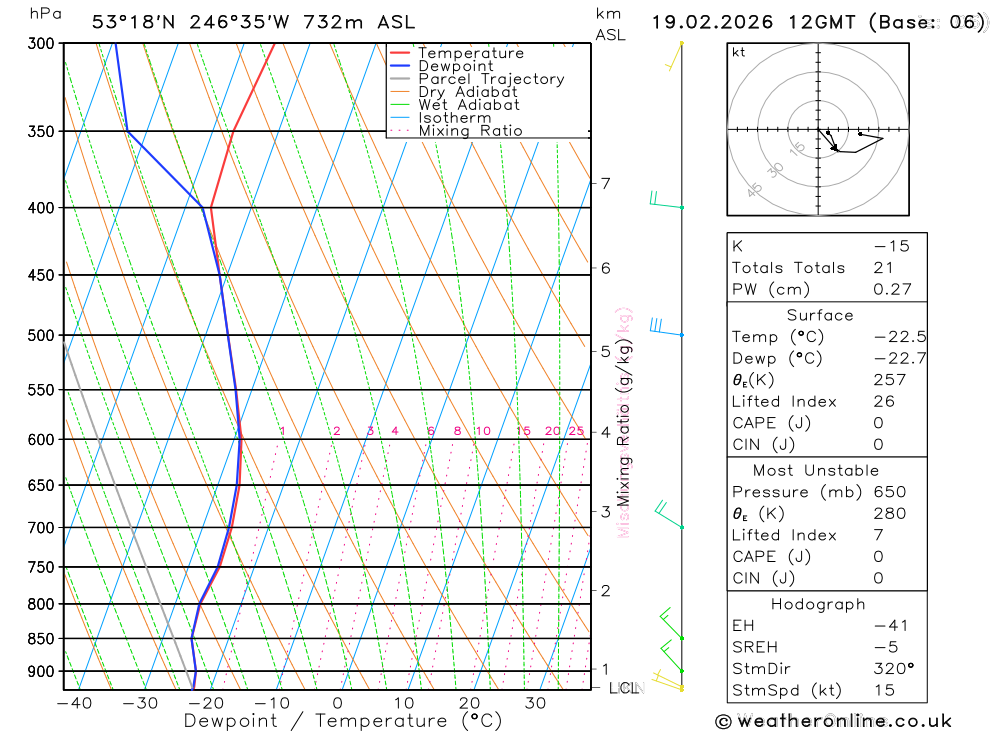Click the gray Parcel Trajectory swatch in legend

[400, 79]
